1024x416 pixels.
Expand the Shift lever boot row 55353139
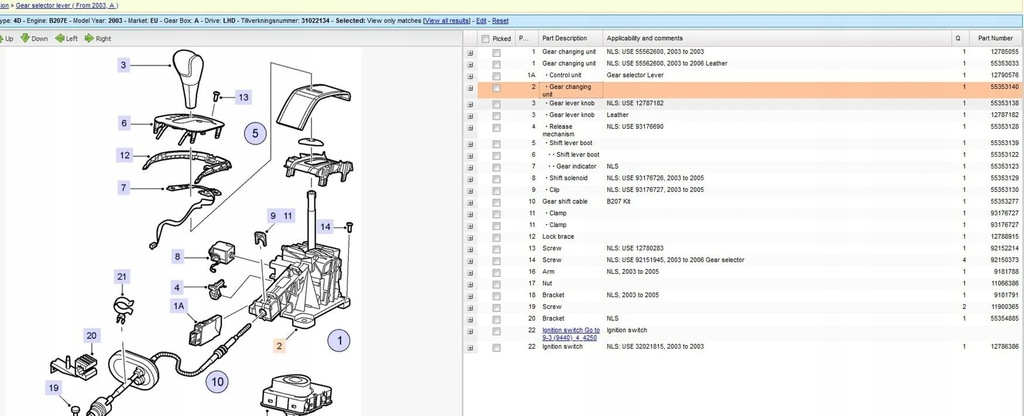point(470,144)
